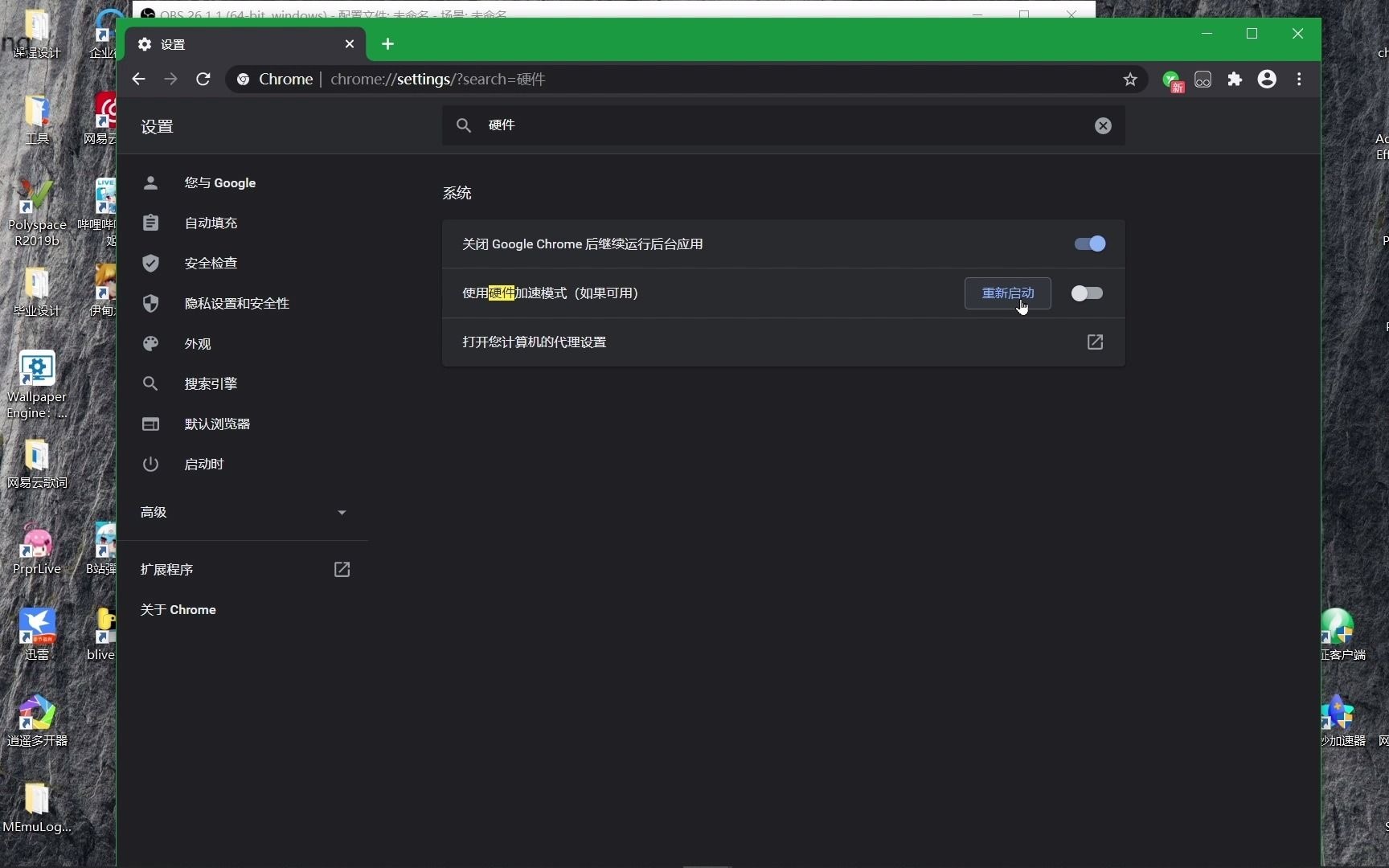The height and width of the screenshot is (868, 1389).
Task: Open 搜索引擎 settings section
Action: coord(243,383)
